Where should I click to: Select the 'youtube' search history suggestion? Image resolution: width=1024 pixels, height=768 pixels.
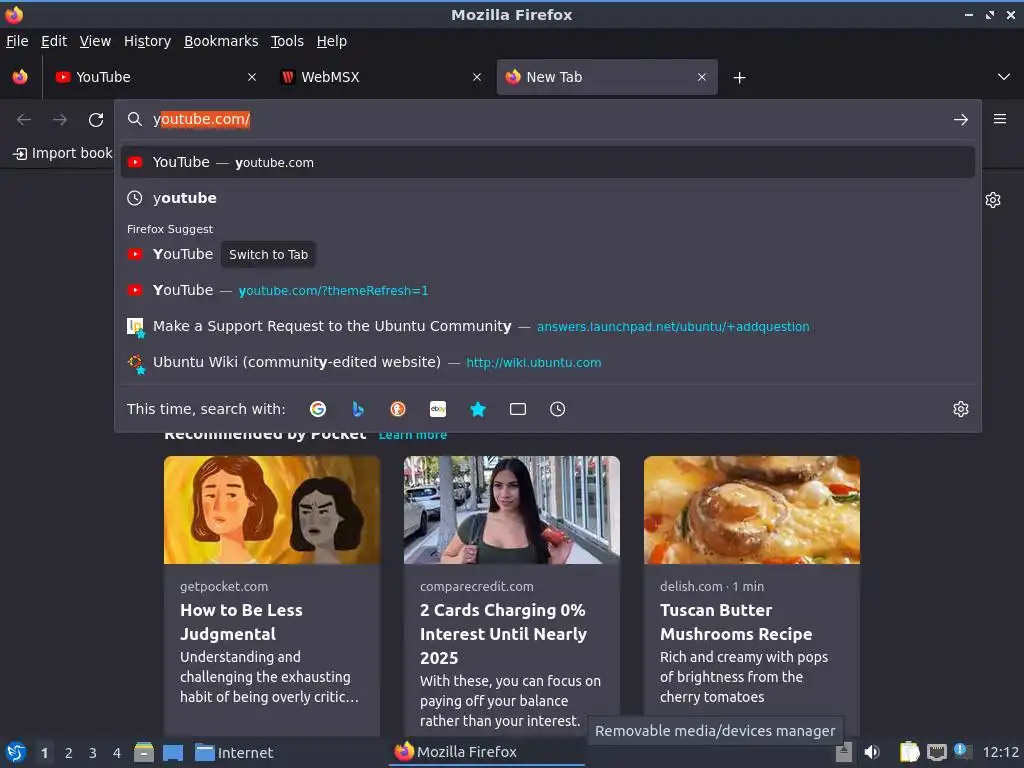[547, 199]
